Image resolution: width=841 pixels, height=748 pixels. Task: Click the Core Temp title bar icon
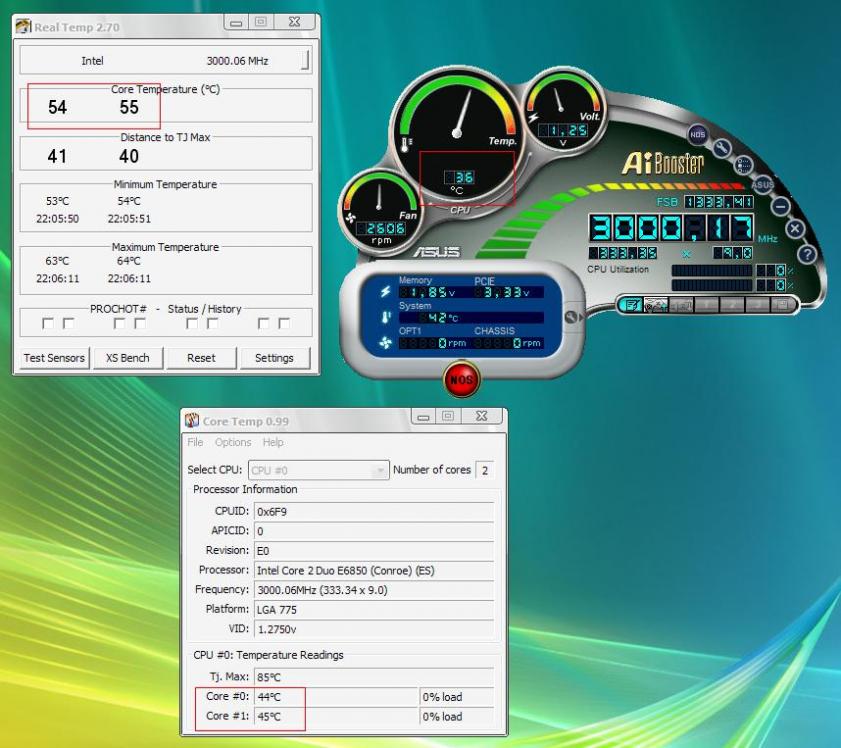point(192,421)
